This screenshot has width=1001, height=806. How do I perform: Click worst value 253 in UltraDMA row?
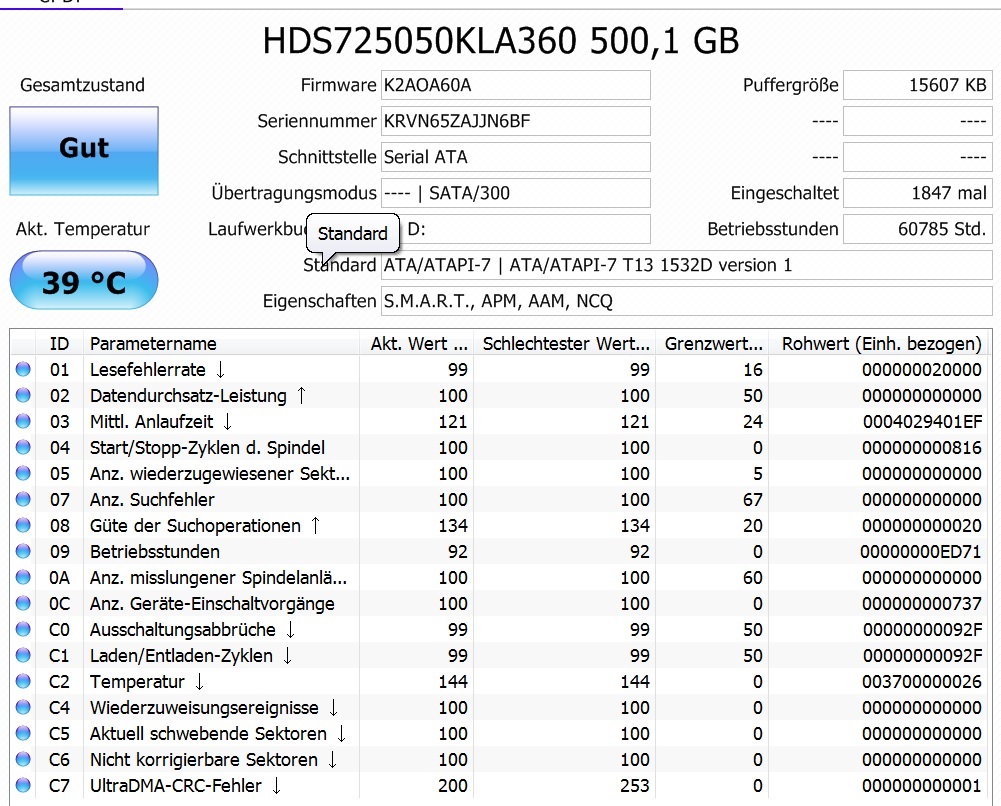pos(635,786)
